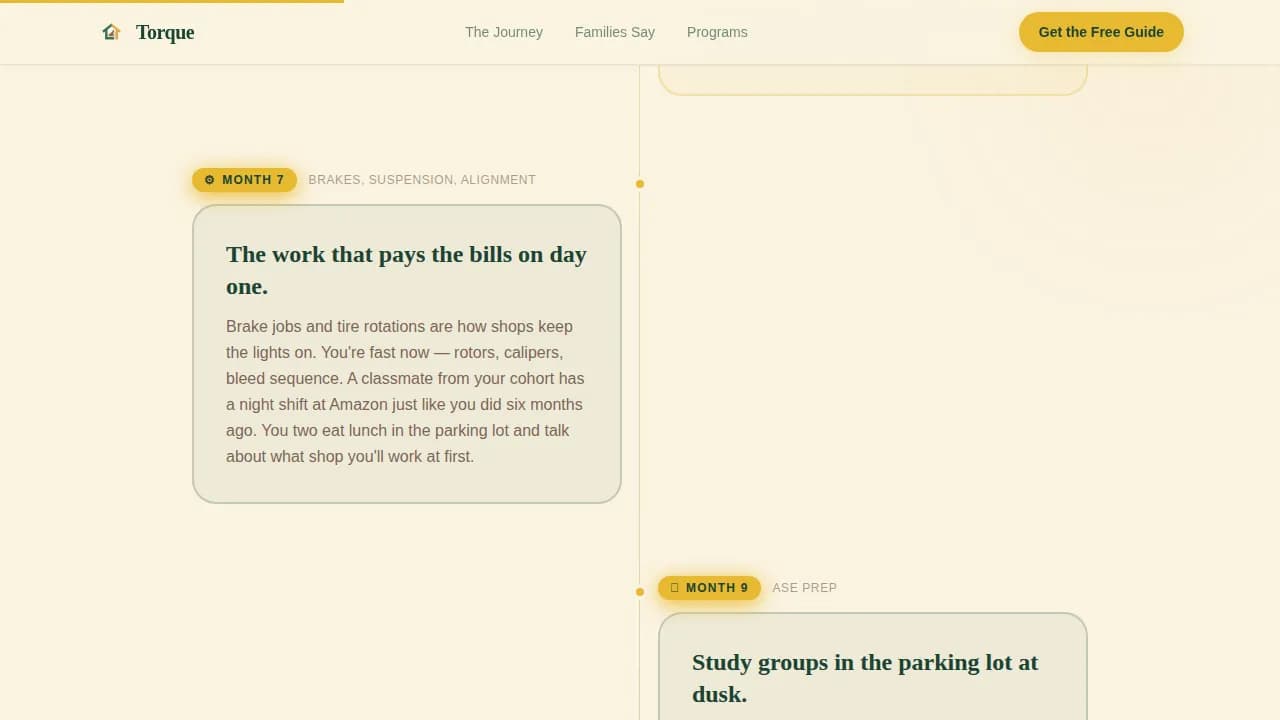Image resolution: width=1280 pixels, height=720 pixels.
Task: Click the Torque brand name
Action: [165, 32]
